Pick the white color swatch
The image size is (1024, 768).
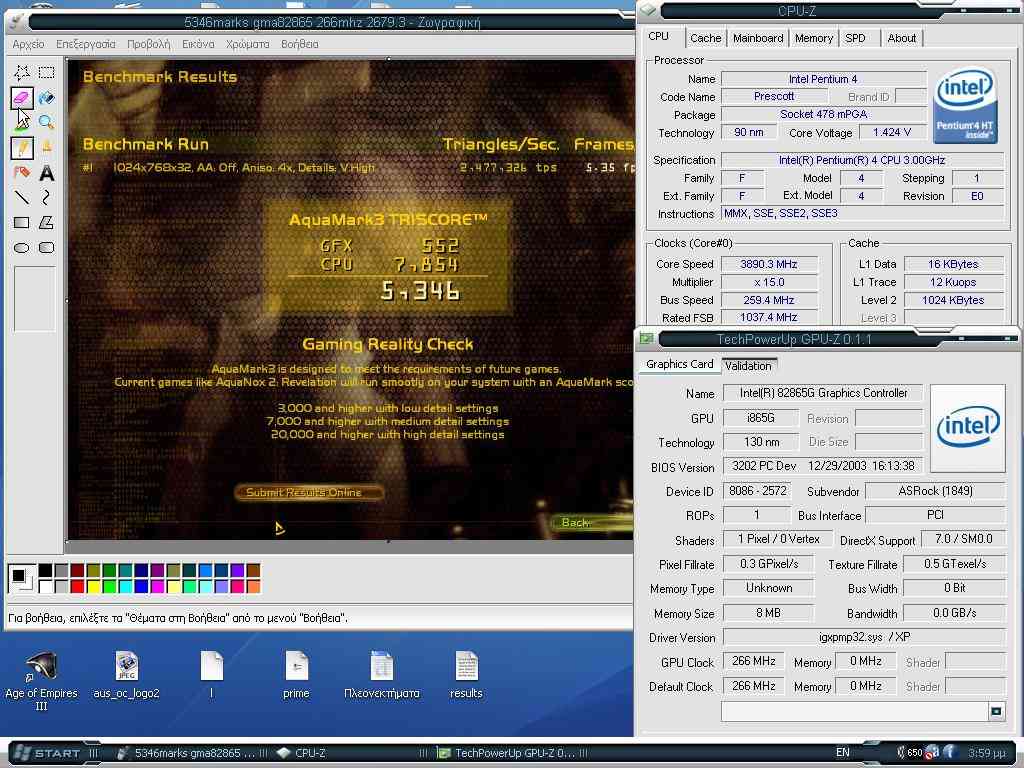tap(45, 586)
